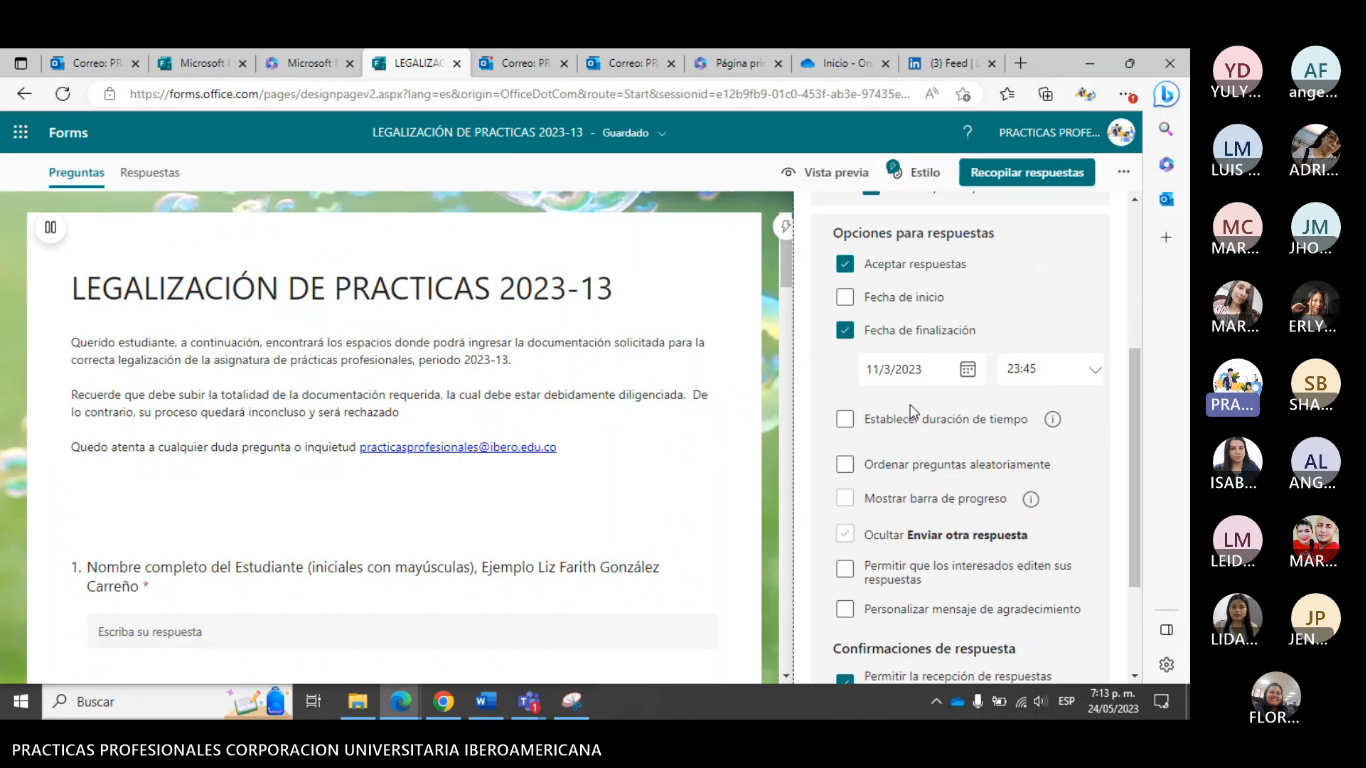Click the browser back arrow

[24, 94]
